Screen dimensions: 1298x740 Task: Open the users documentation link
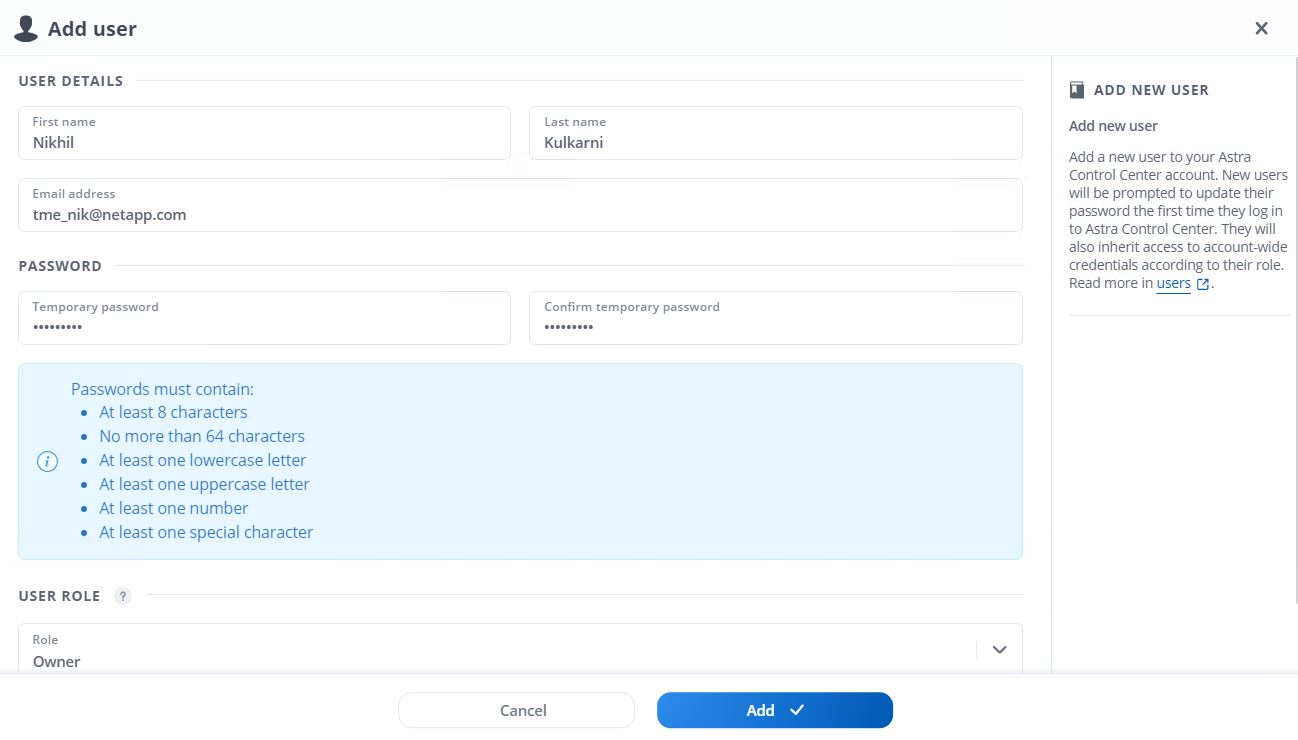[1174, 284]
